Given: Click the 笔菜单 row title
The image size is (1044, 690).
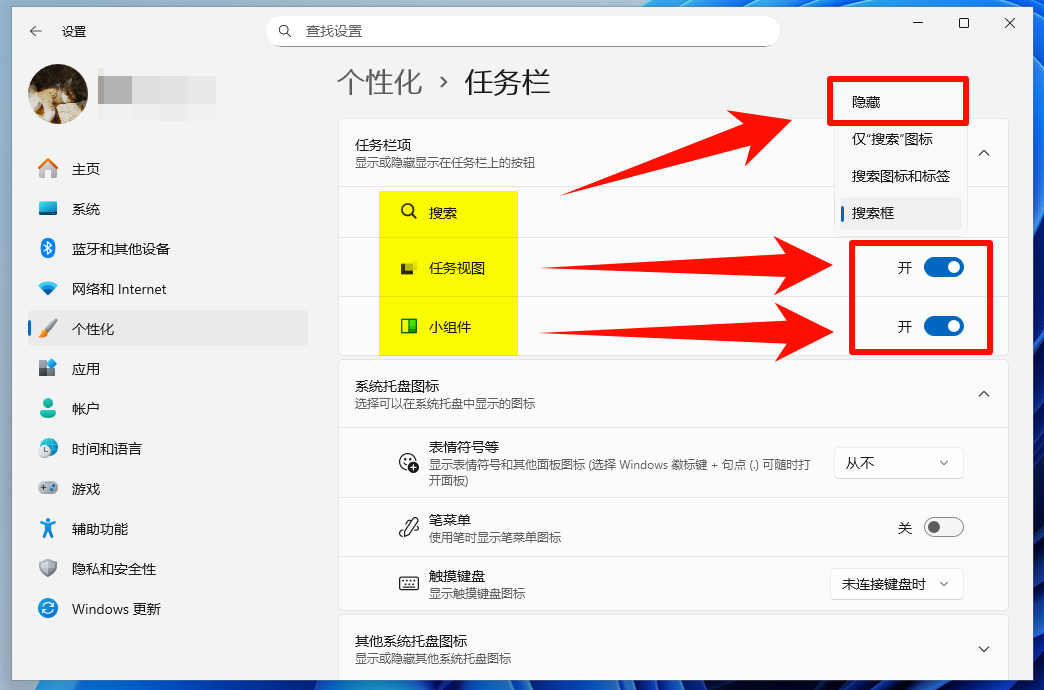Looking at the screenshot, I should click(450, 519).
